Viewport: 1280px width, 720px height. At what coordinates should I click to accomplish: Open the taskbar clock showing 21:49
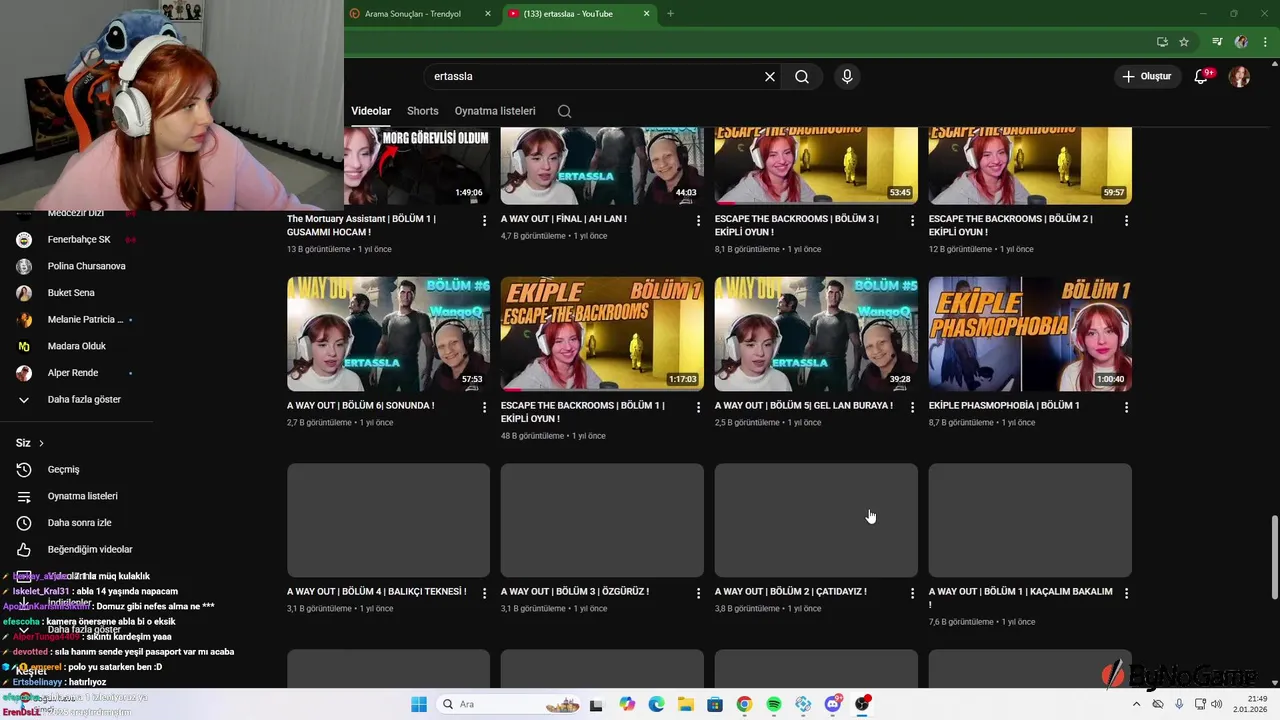pos(1252,704)
